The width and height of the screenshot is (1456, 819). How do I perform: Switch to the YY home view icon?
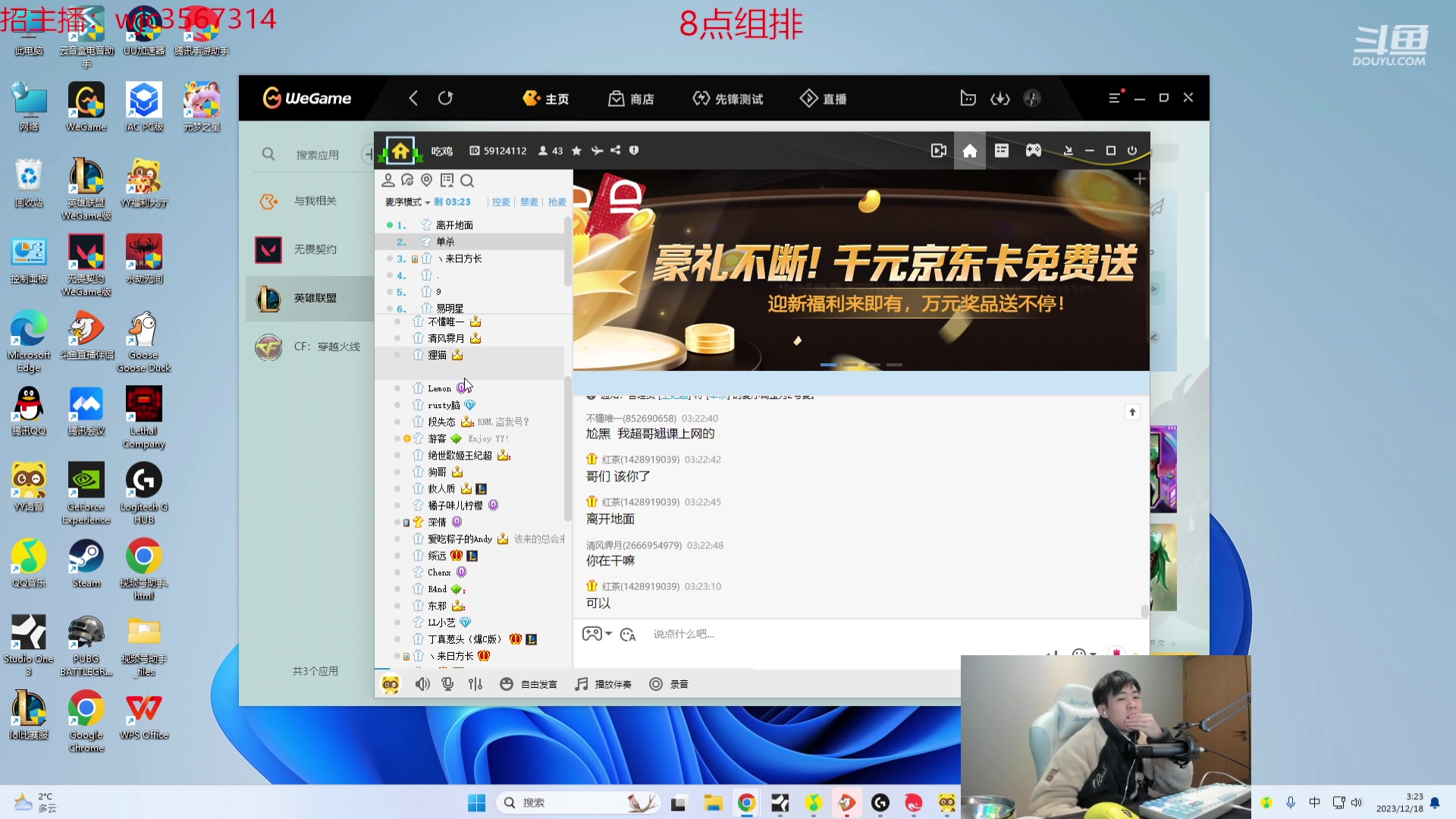[969, 151]
